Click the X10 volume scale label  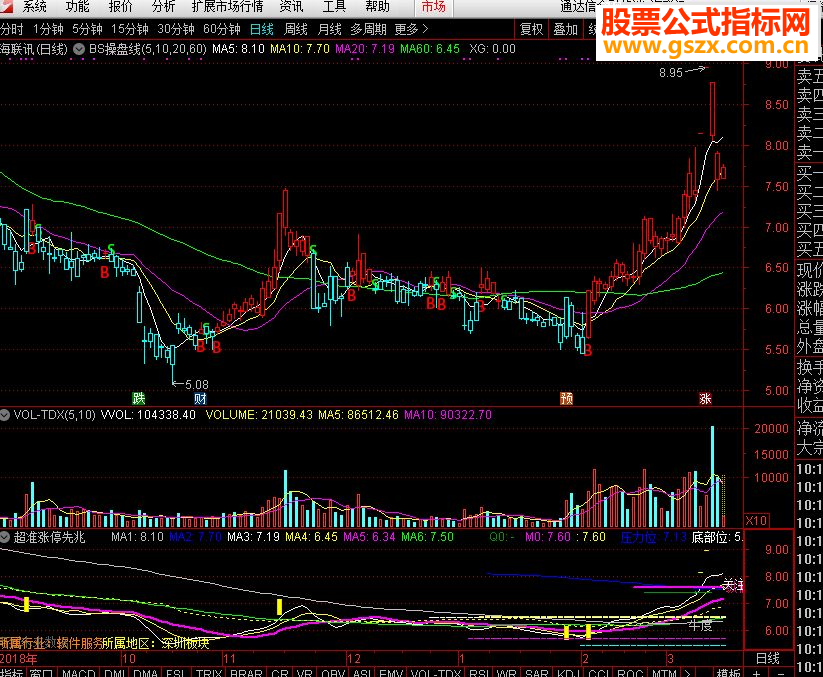click(x=756, y=521)
